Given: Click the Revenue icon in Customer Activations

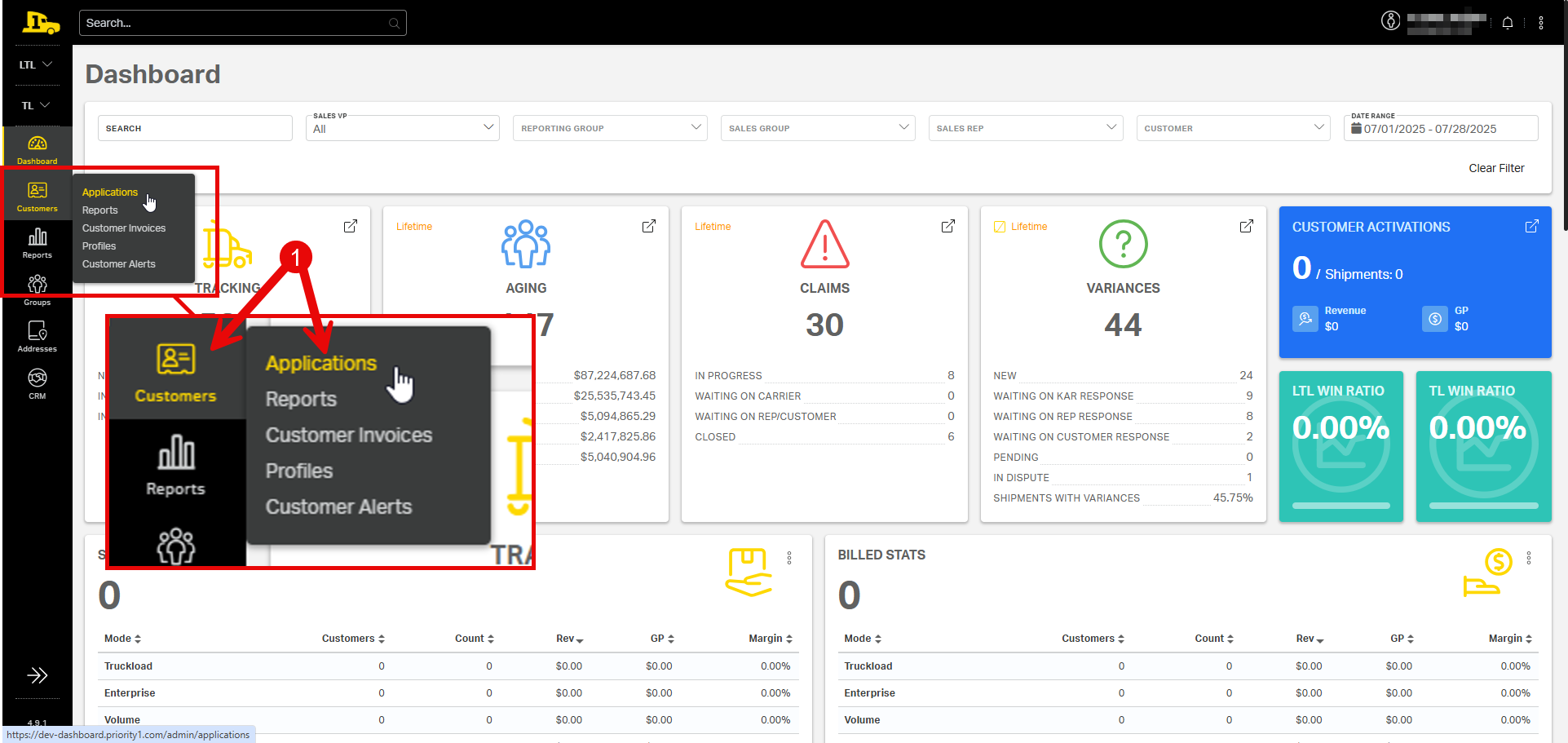Looking at the screenshot, I should [x=1305, y=318].
